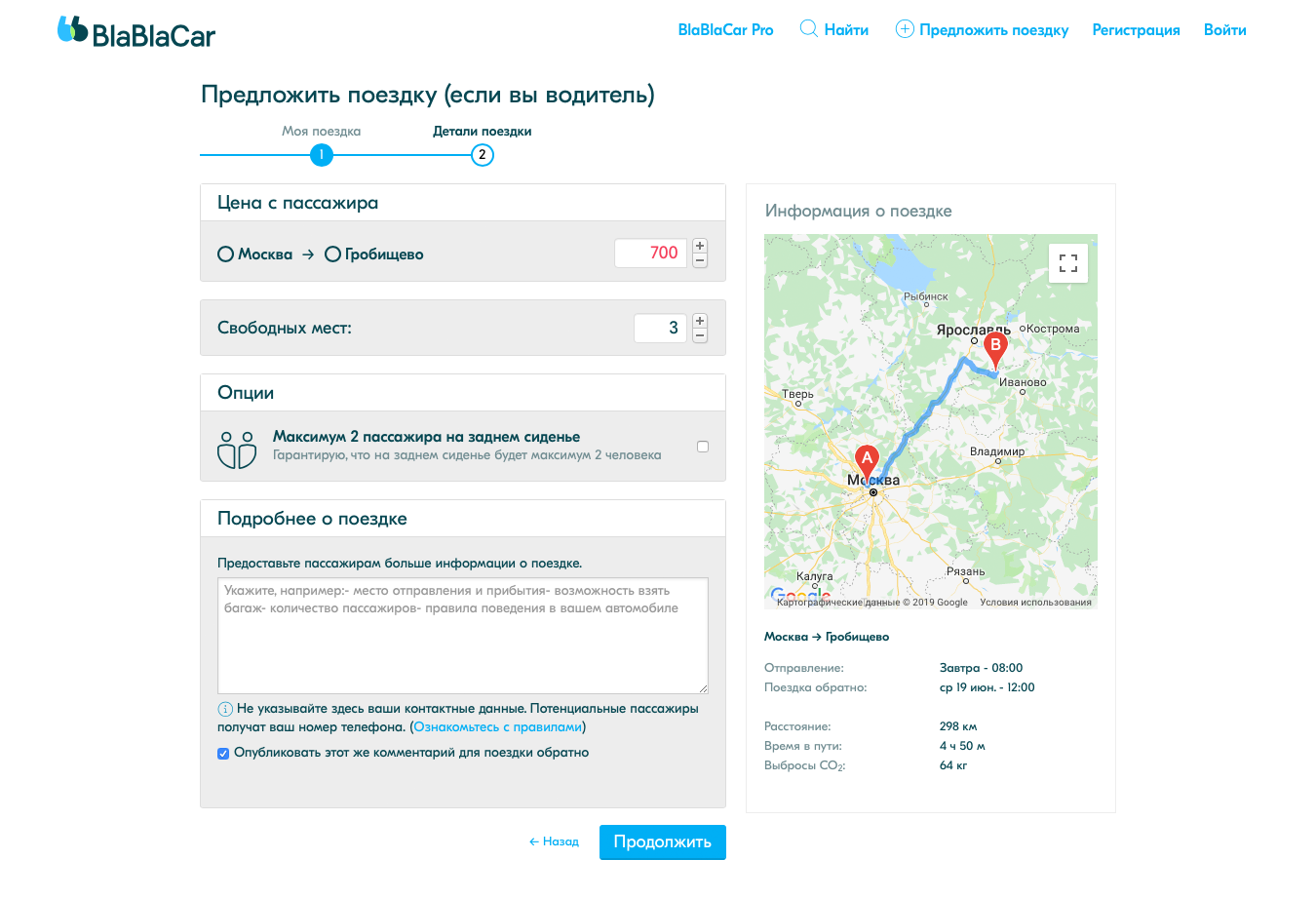
Task: Click the plus circle icon beside Предложить поездку
Action: point(905,29)
